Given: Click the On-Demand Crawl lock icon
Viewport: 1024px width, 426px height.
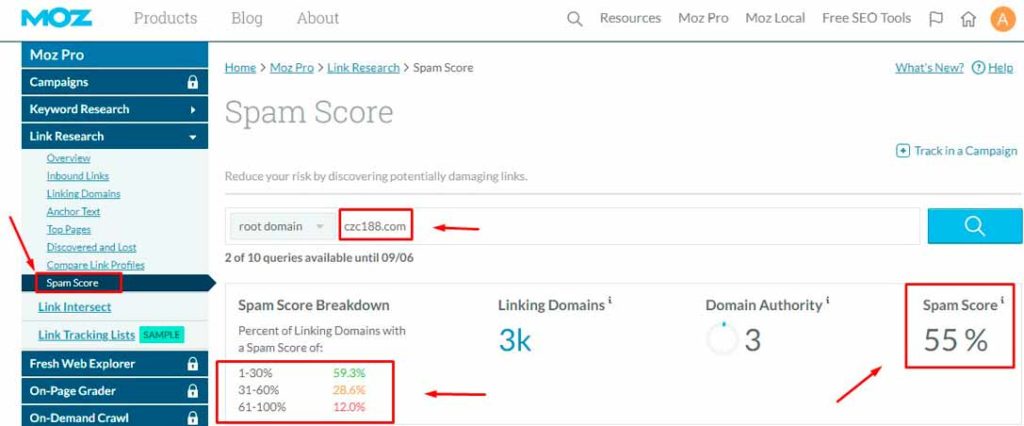Looking at the screenshot, I should coord(193,418).
